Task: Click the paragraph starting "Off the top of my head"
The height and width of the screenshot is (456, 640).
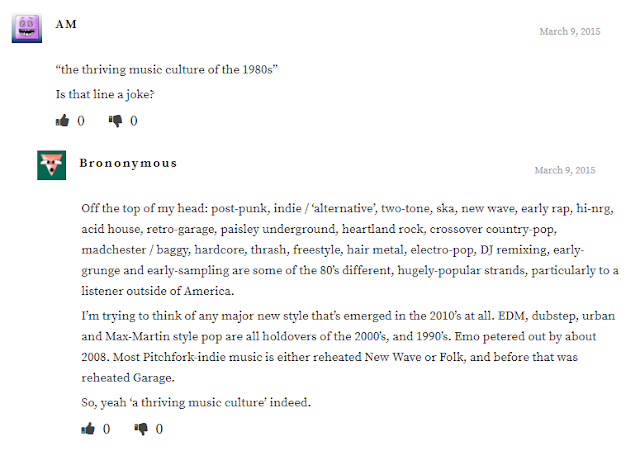Action: tap(350, 249)
